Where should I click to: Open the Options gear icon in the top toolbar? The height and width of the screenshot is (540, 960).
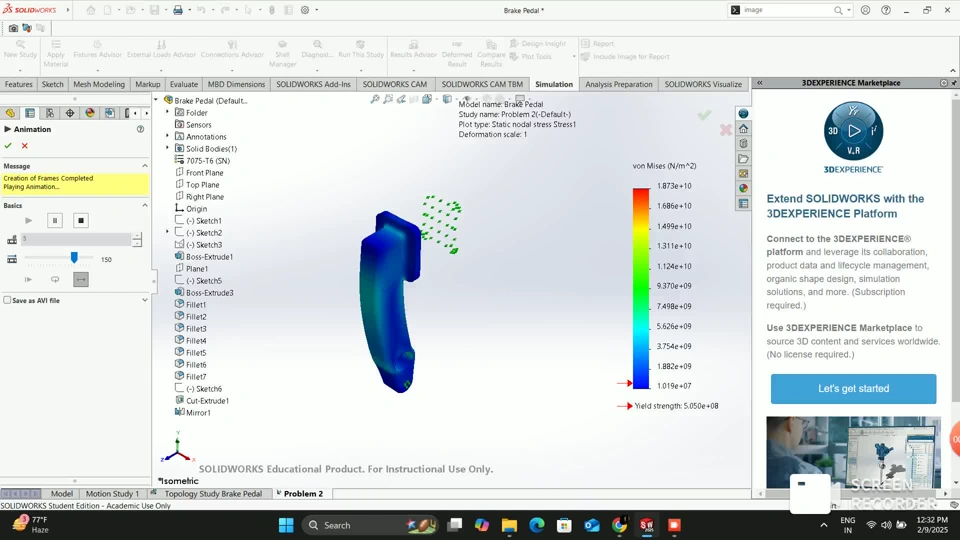(x=305, y=10)
